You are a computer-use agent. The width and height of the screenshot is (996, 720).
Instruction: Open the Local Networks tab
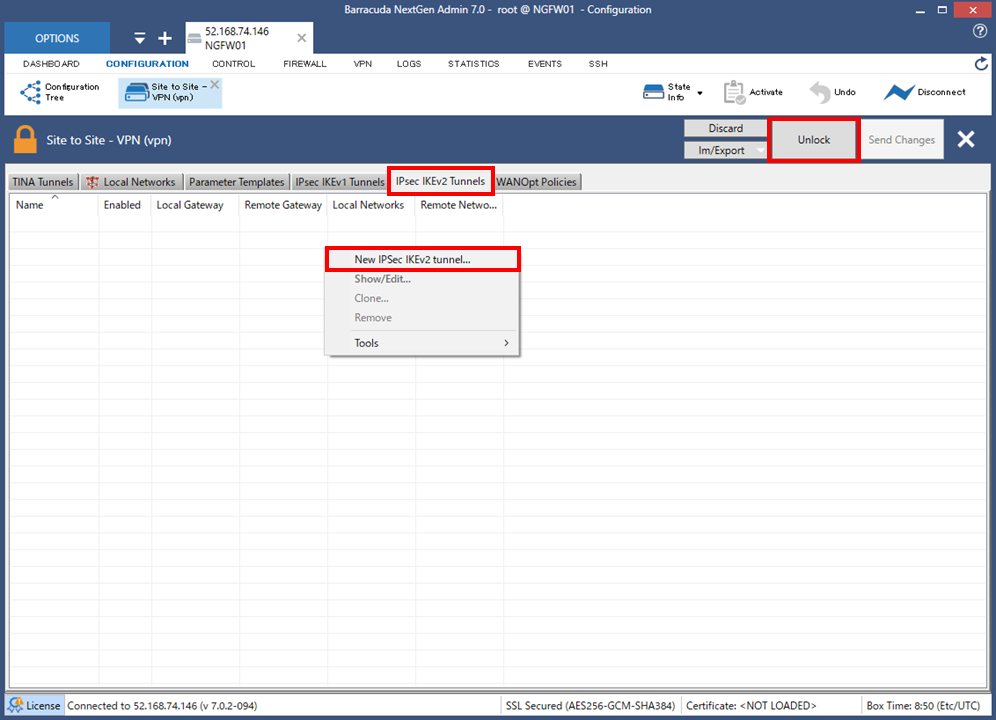(x=132, y=182)
